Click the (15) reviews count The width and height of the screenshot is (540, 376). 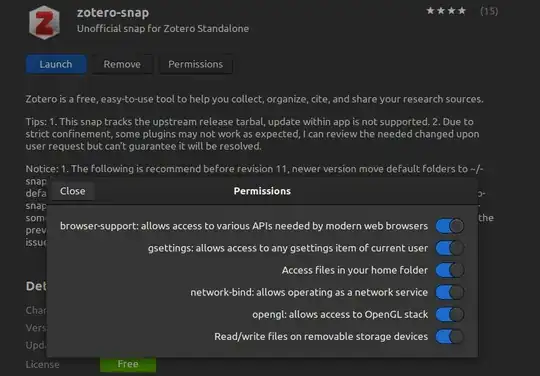coord(489,11)
